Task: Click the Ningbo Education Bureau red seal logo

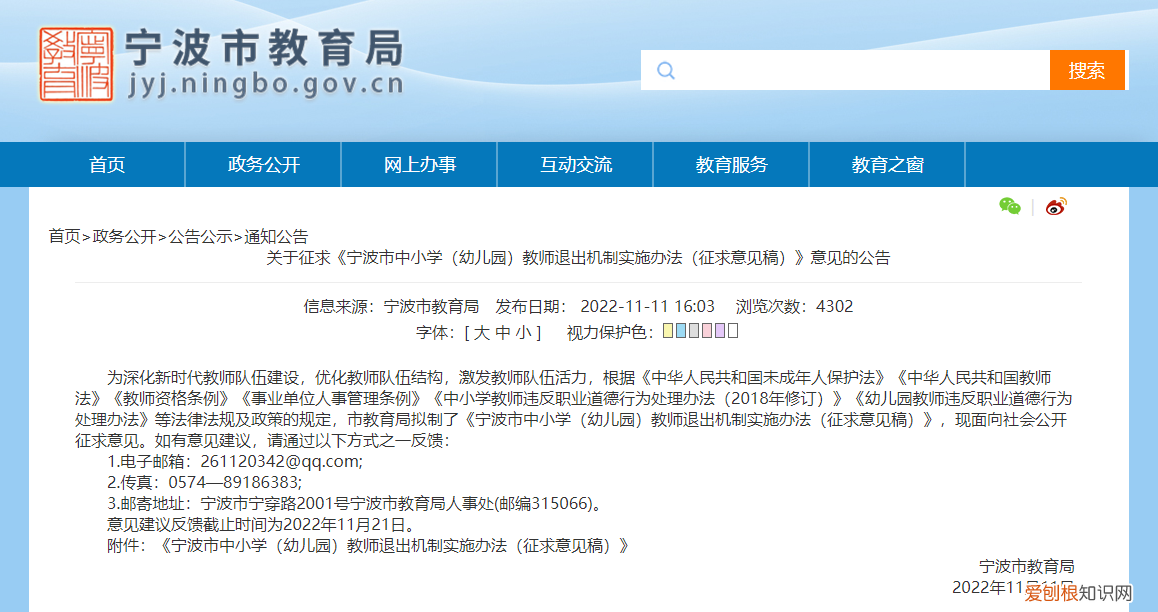Action: 76,64
